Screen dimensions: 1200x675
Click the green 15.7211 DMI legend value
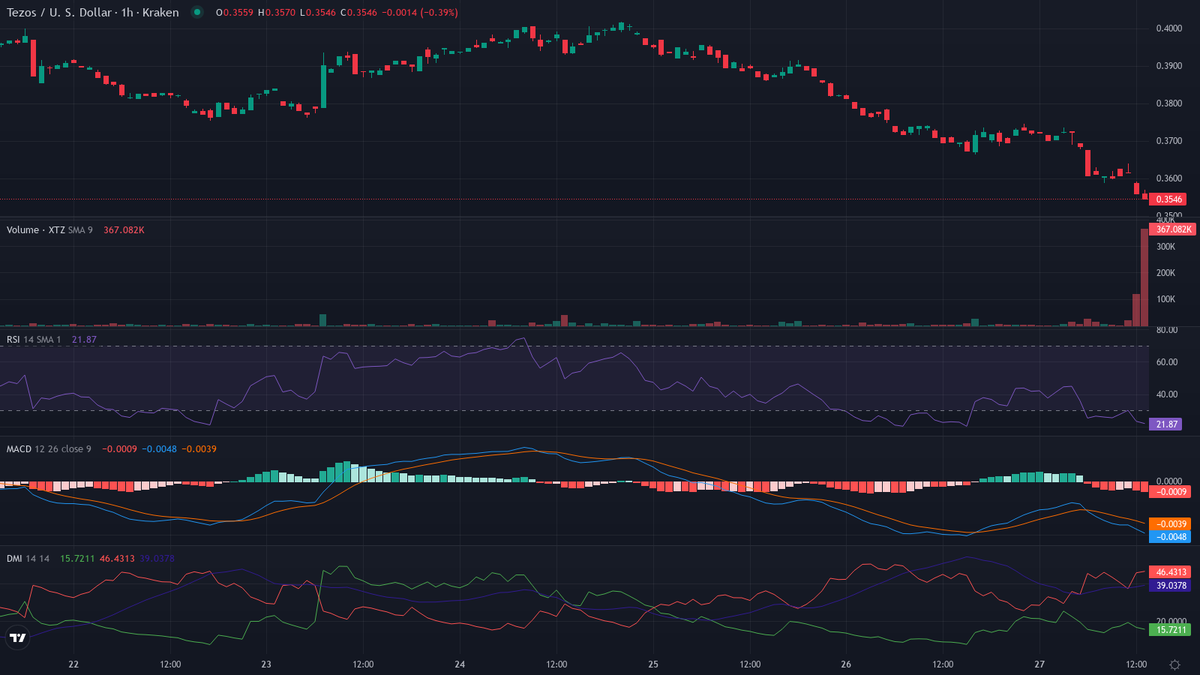[77, 558]
